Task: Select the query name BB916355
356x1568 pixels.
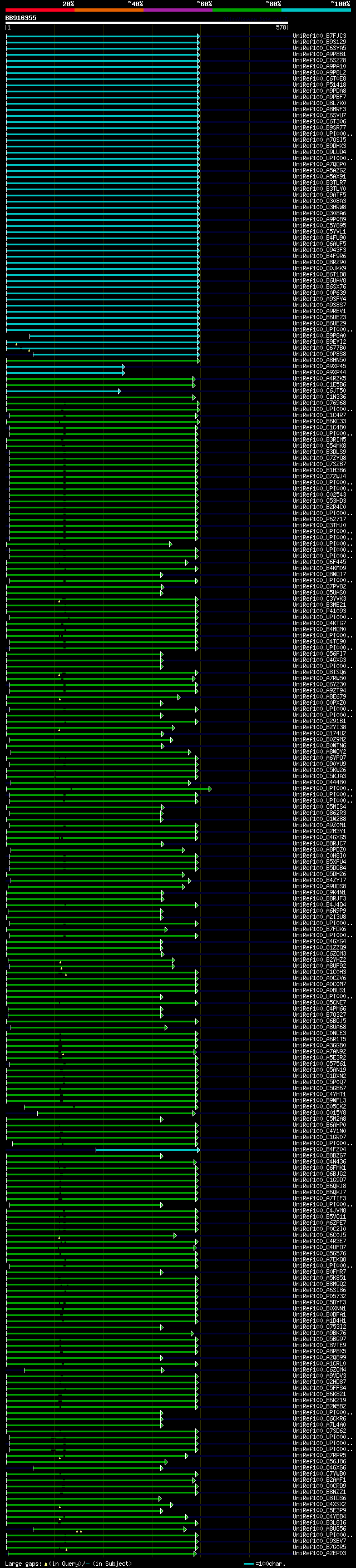Action: pos(21,18)
